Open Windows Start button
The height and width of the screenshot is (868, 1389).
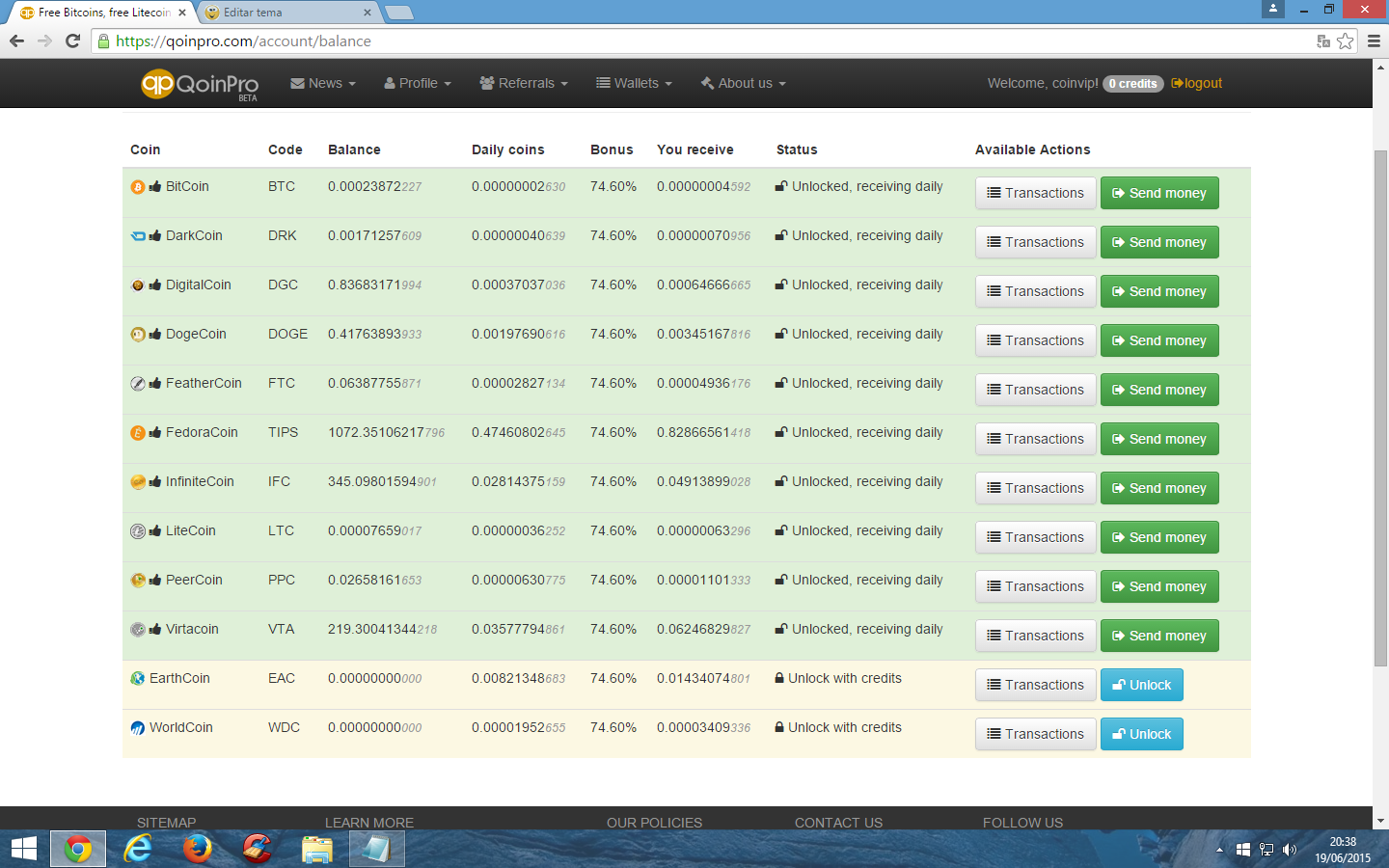(x=24, y=849)
